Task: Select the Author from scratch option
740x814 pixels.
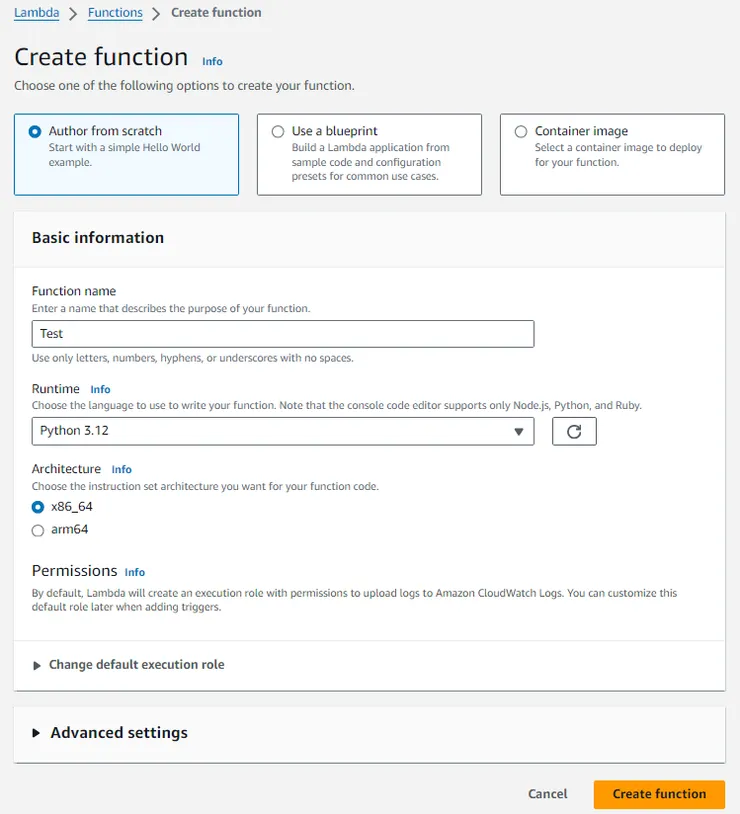Action: point(36,131)
